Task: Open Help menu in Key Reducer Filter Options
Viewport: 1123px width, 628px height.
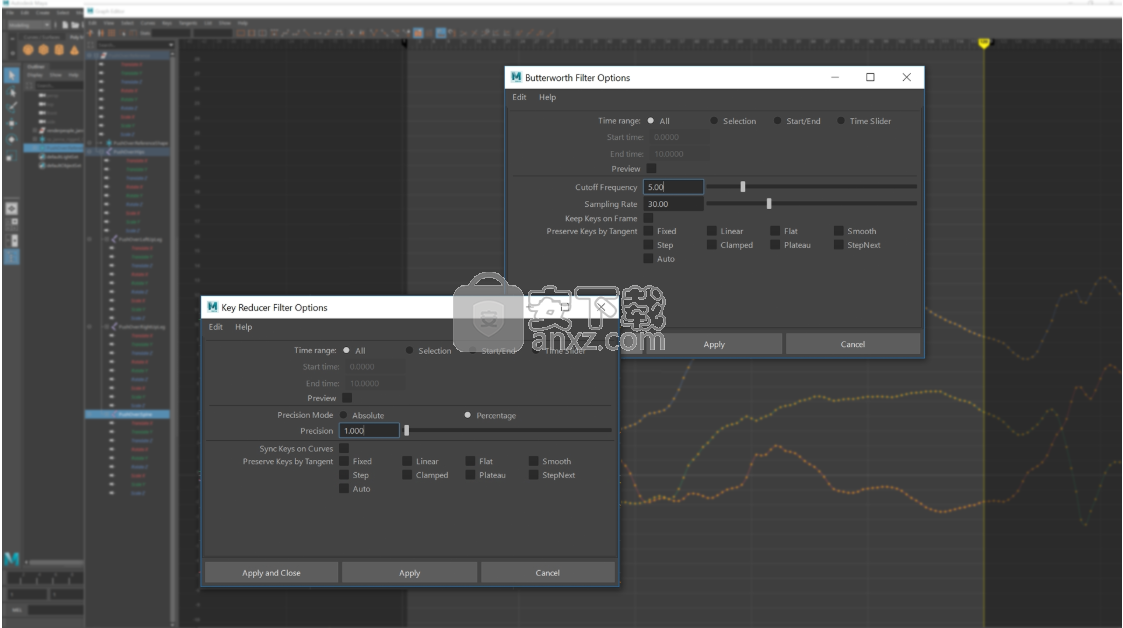Action: 244,327
